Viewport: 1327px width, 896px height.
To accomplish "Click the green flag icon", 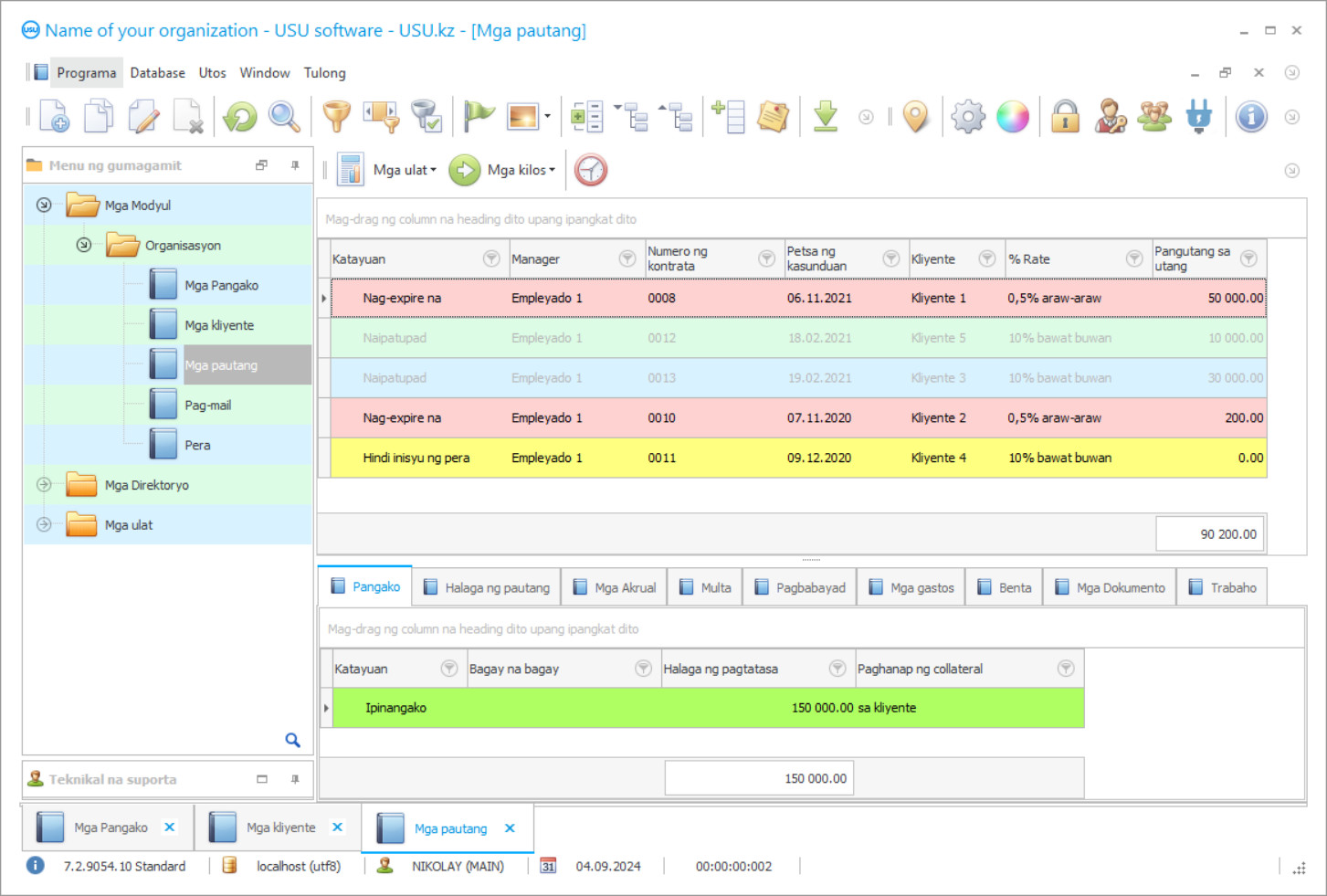I will 479,116.
